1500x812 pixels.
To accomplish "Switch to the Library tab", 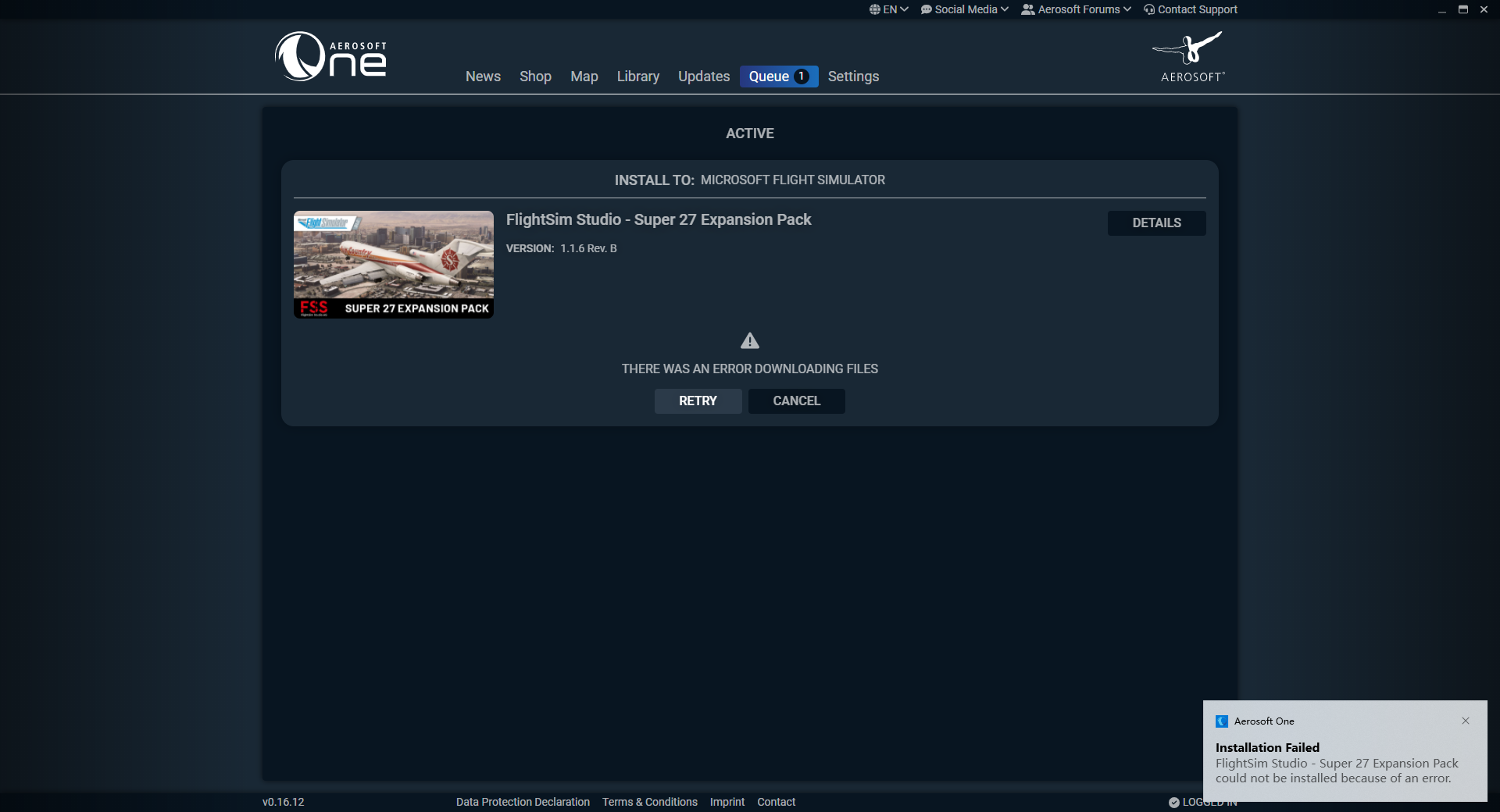I will 637,77.
